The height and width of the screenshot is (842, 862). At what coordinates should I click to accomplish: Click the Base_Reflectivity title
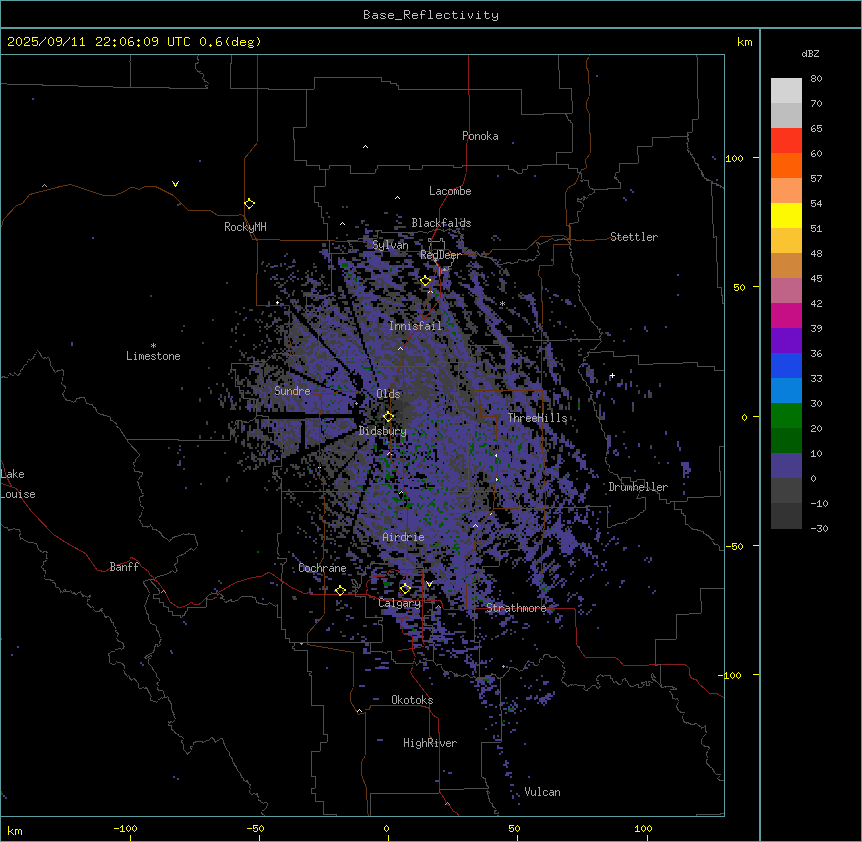click(x=431, y=15)
